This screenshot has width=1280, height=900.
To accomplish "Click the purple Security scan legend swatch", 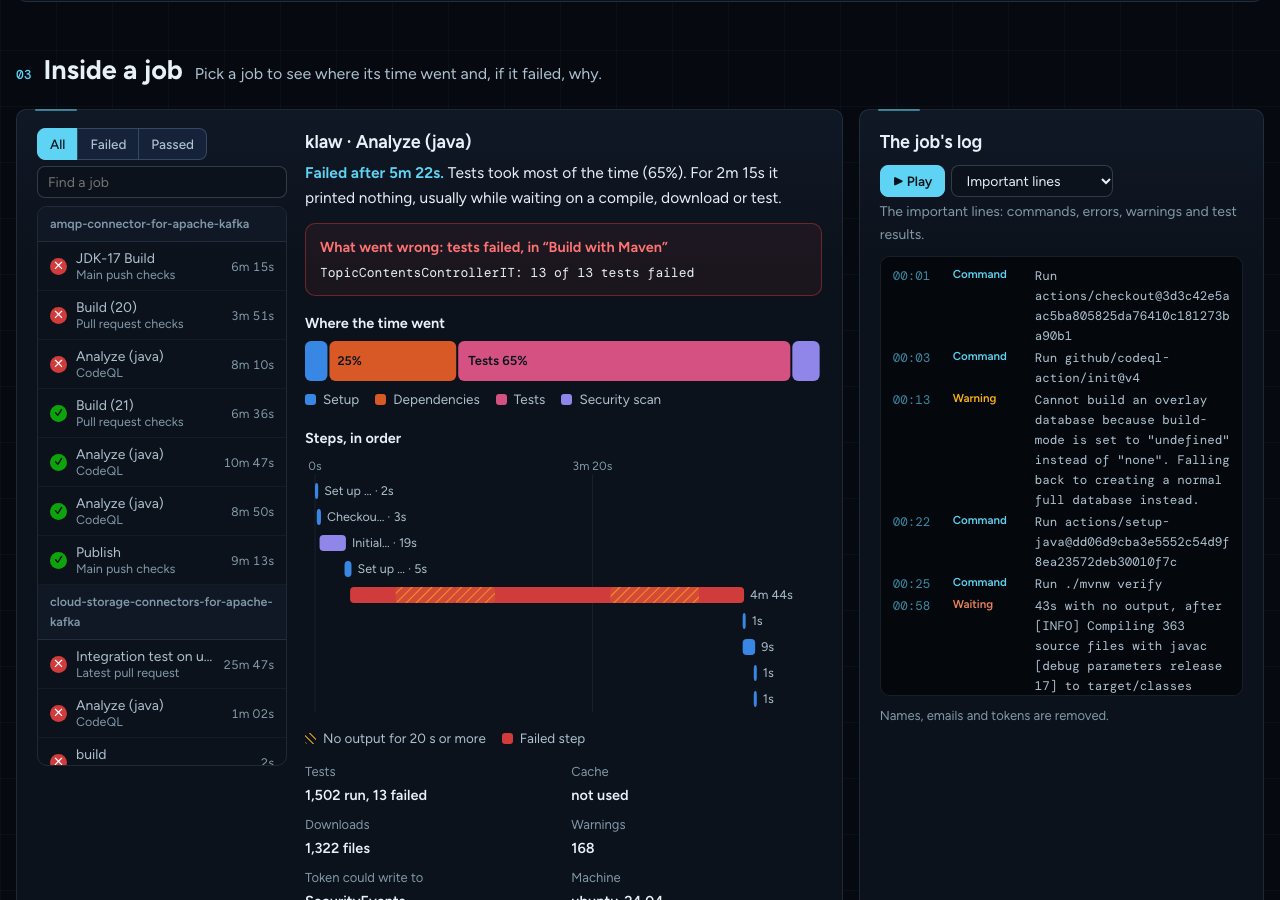I will 566,400.
